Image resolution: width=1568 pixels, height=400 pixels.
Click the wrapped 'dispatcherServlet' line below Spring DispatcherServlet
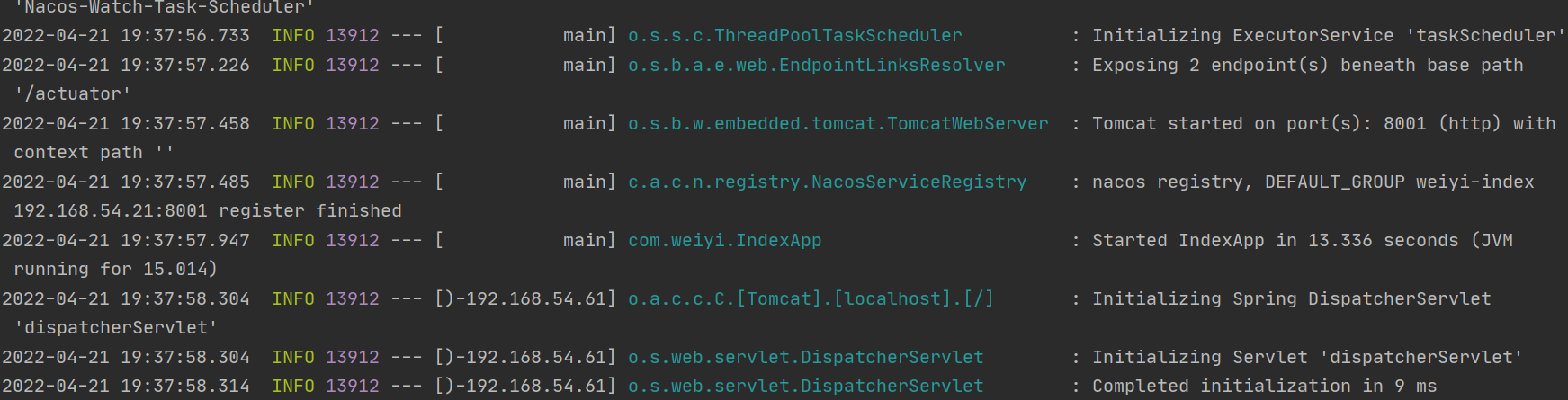point(115,328)
